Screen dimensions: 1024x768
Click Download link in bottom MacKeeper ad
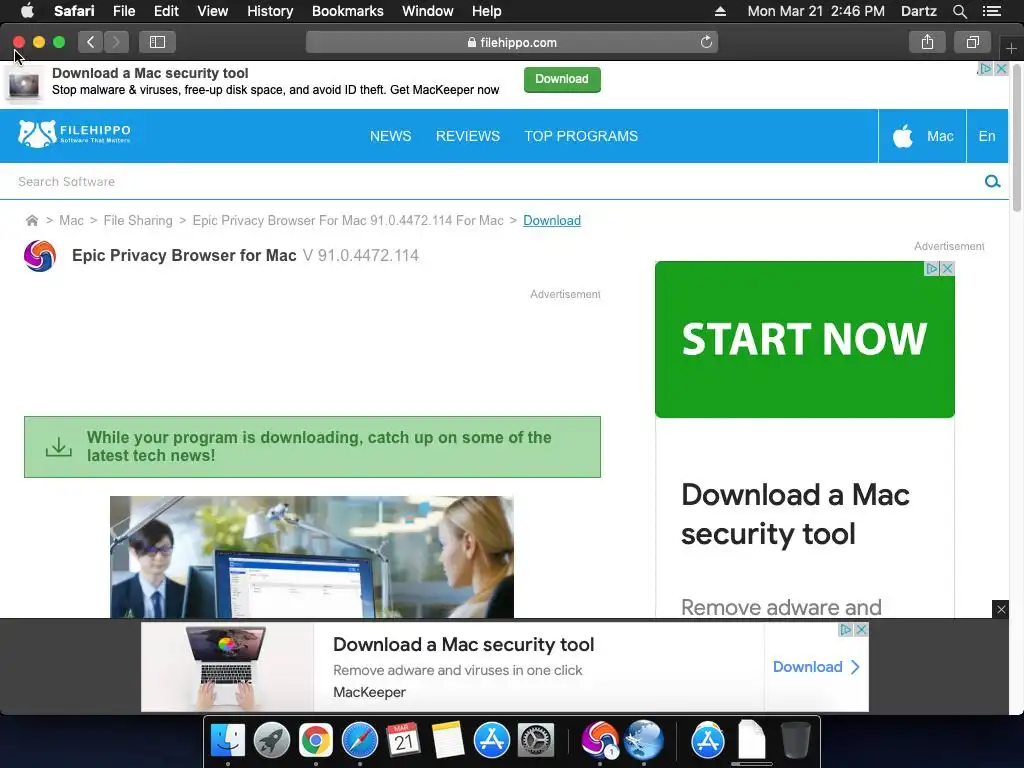click(x=816, y=667)
